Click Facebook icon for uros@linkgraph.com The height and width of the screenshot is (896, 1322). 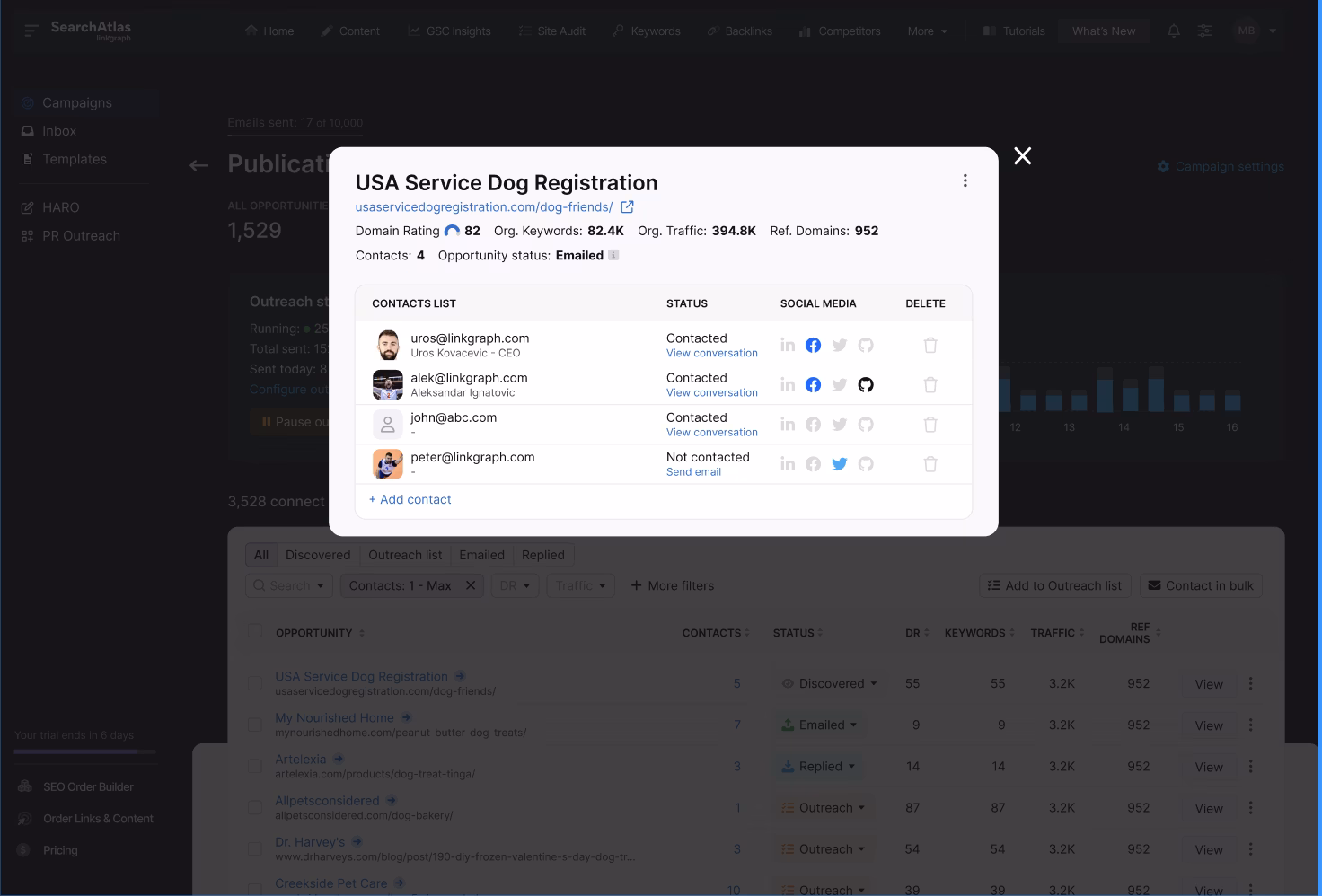813,346
